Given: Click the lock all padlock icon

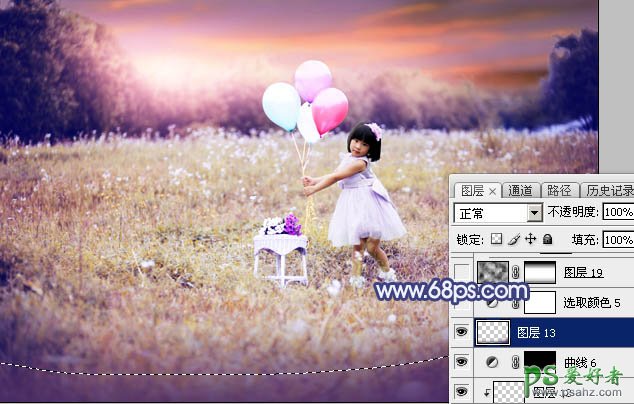Looking at the screenshot, I should click(547, 240).
